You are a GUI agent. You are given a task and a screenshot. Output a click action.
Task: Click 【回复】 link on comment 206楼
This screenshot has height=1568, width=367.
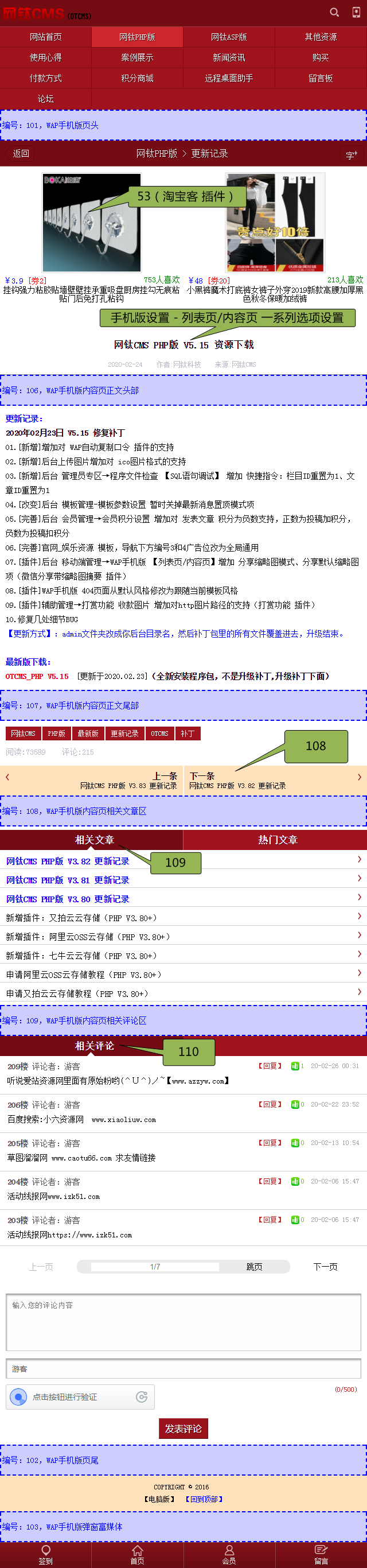(270, 1104)
